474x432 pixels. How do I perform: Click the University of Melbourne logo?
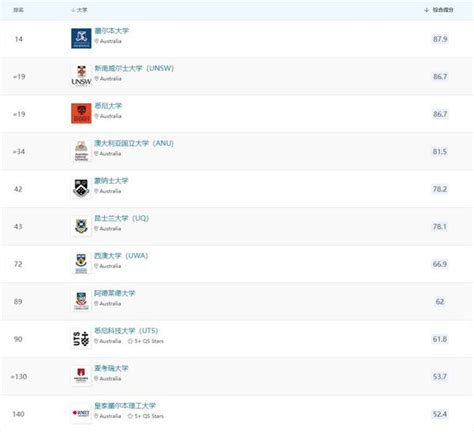point(81,38)
